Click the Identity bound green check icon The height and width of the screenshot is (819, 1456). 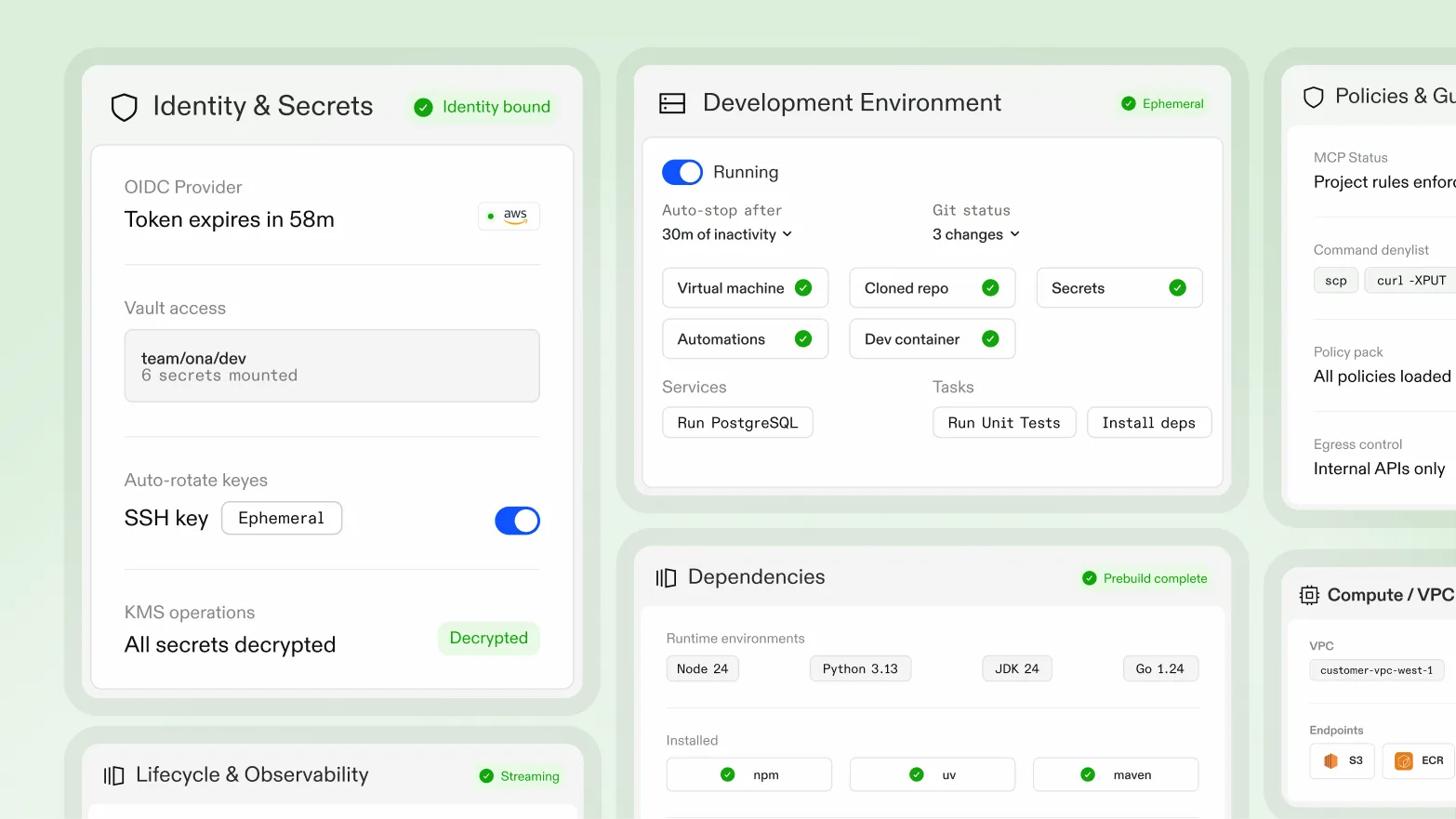pos(423,108)
